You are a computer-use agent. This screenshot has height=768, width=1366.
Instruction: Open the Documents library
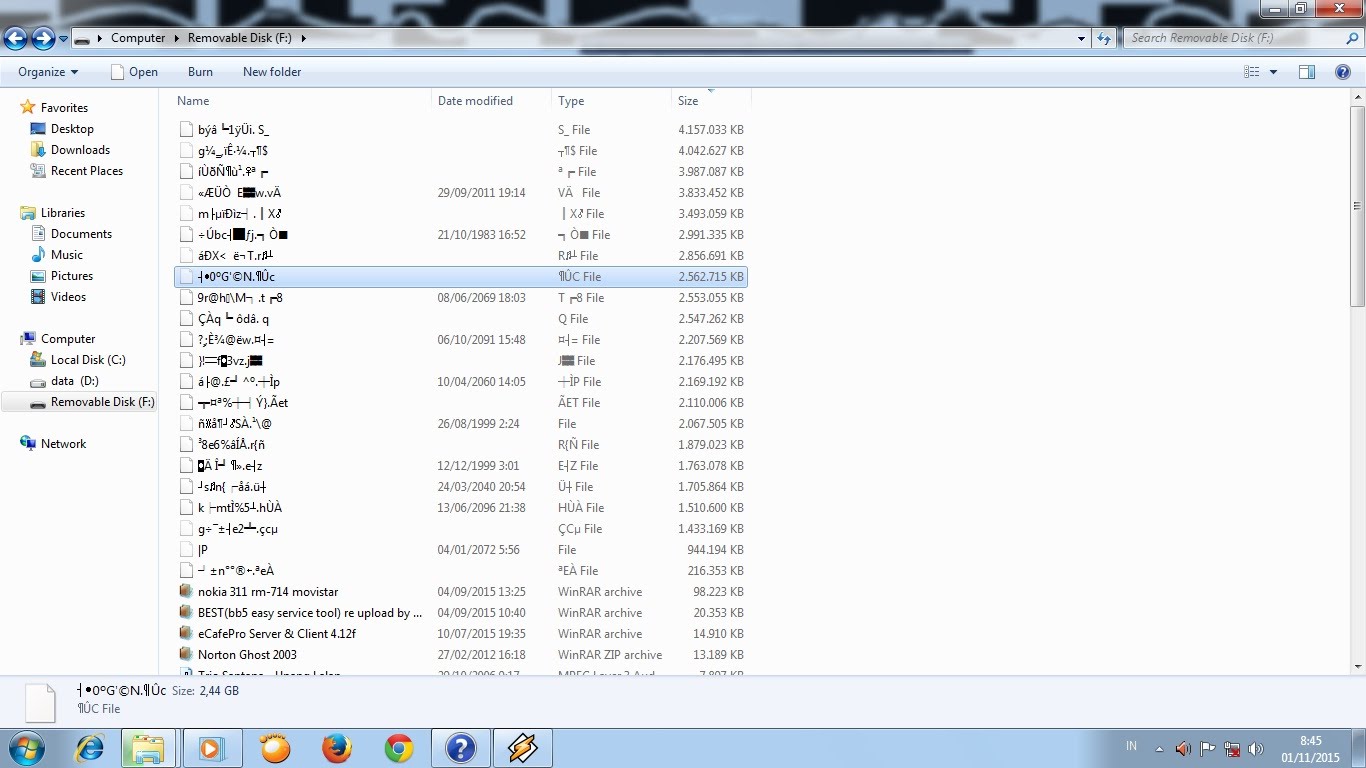click(81, 234)
